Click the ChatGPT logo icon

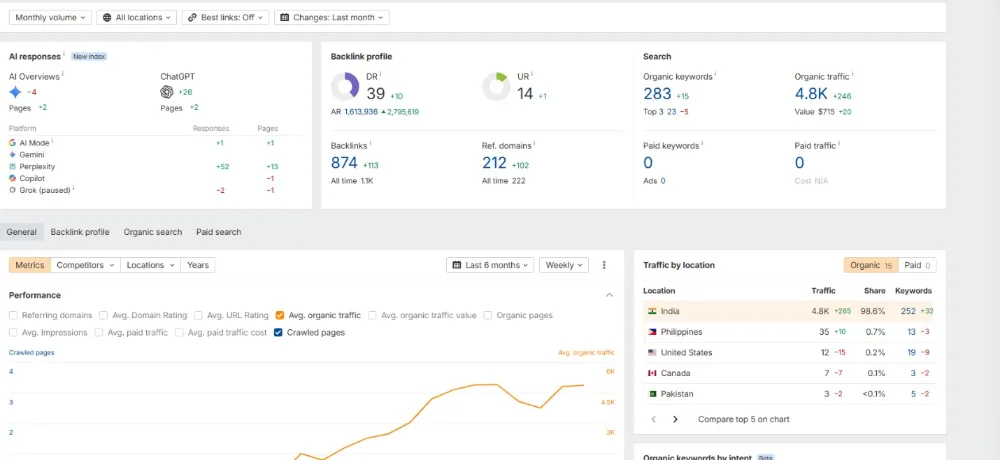click(x=167, y=92)
